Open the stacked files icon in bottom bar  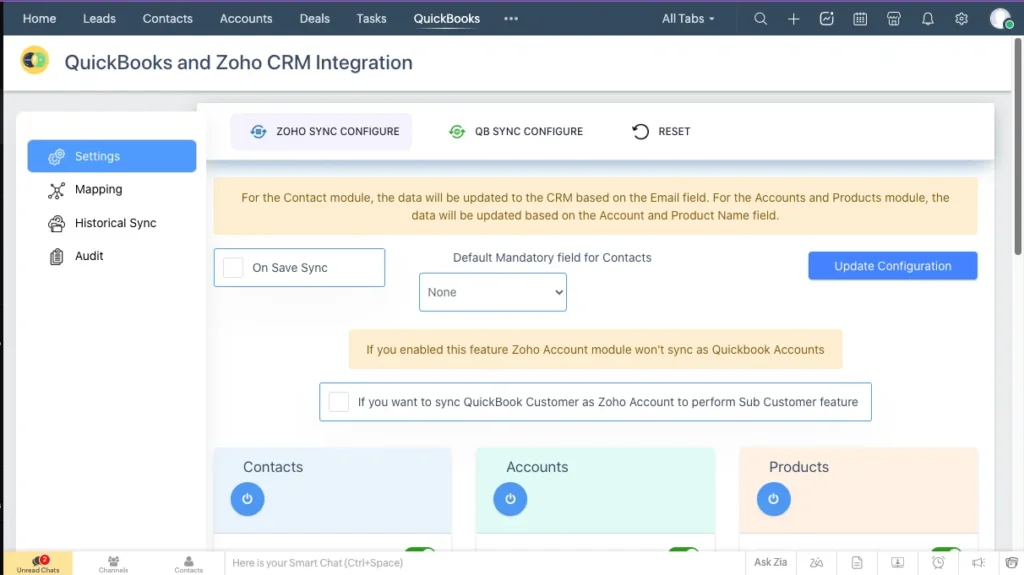pos(1012,563)
